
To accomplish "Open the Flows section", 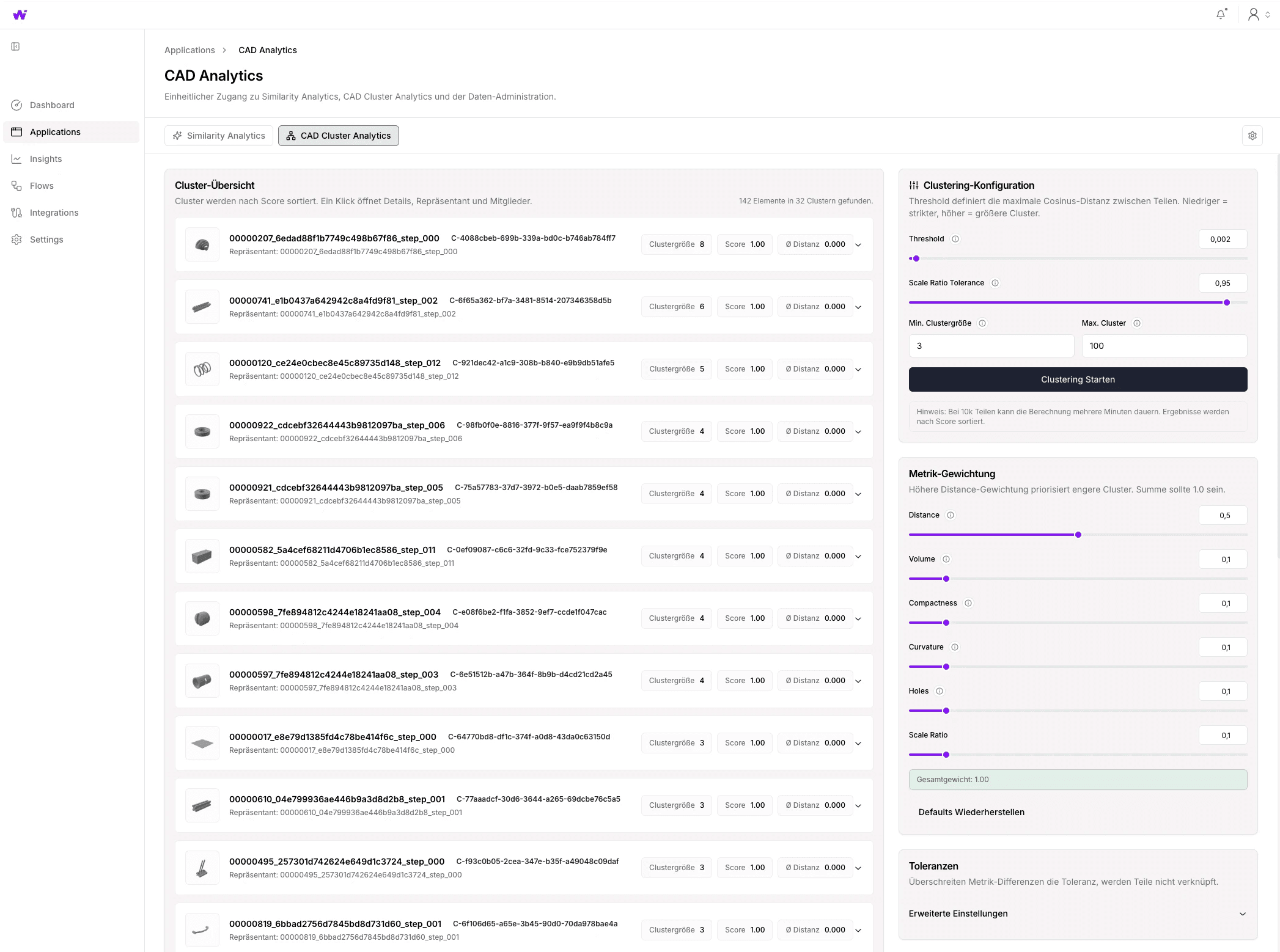I will pos(41,186).
